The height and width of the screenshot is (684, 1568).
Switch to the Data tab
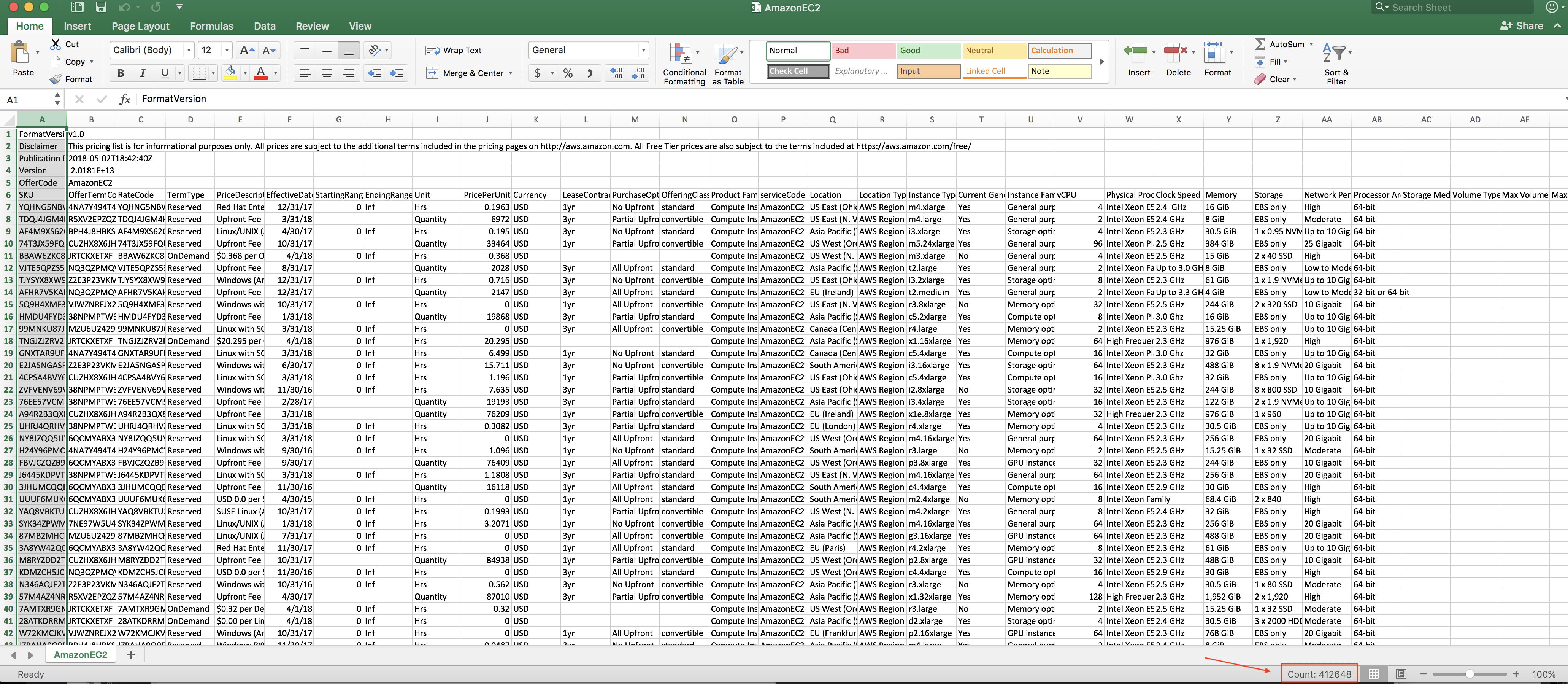pos(264,26)
